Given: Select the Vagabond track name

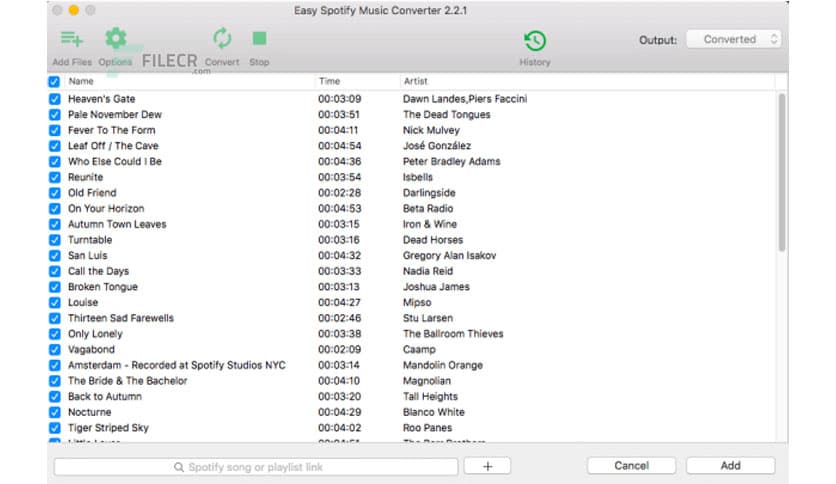Looking at the screenshot, I should (91, 350).
